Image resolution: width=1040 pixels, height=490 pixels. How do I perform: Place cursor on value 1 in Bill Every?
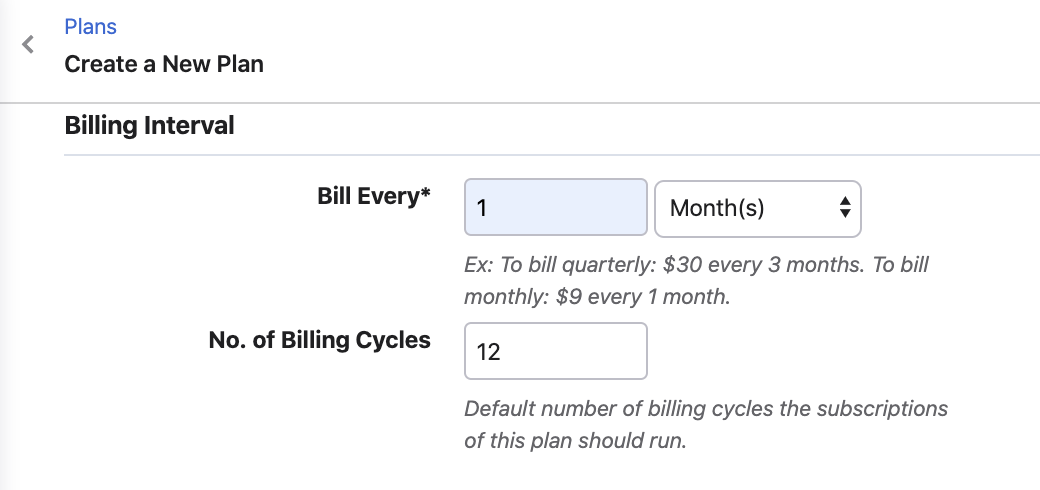click(482, 209)
